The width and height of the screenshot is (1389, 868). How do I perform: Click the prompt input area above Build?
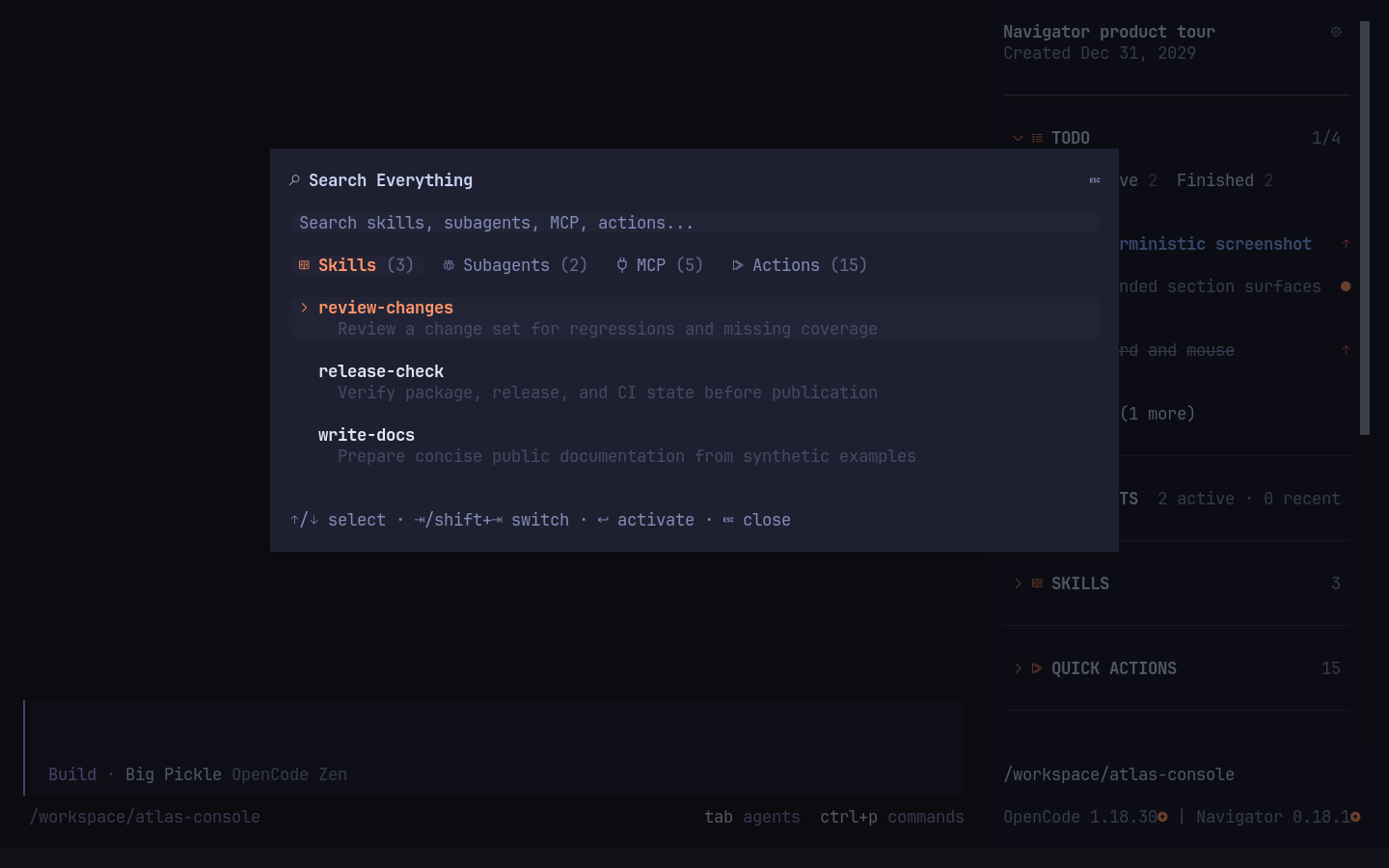click(x=494, y=731)
